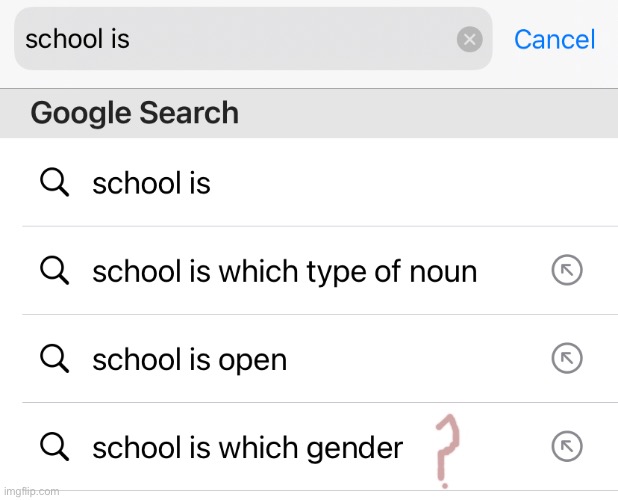The image size is (618, 500).
Task: Click magnifier icon beside 'which type of noun'
Action: click(54, 270)
